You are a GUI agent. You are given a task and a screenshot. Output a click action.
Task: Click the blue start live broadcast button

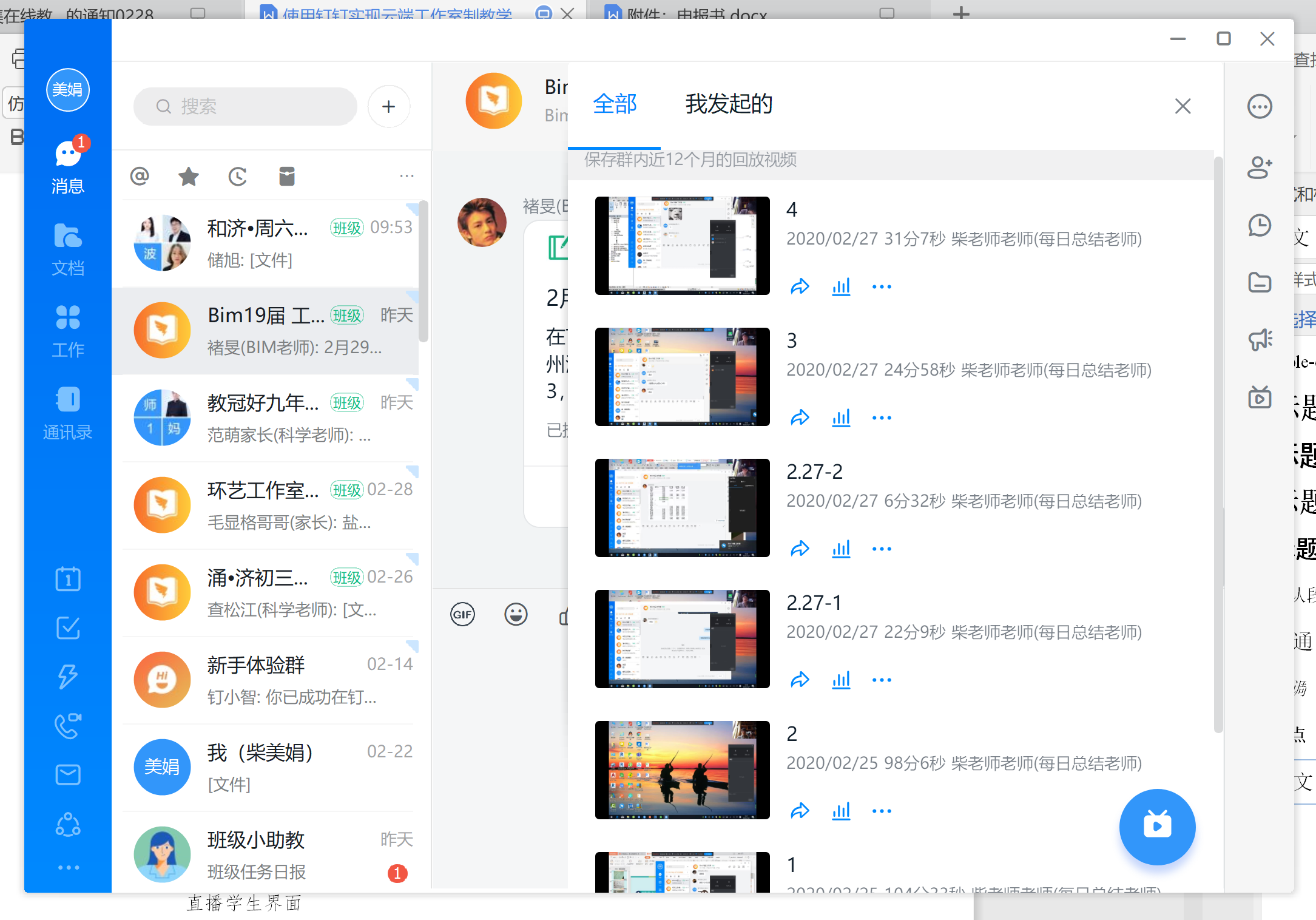click(x=1156, y=826)
